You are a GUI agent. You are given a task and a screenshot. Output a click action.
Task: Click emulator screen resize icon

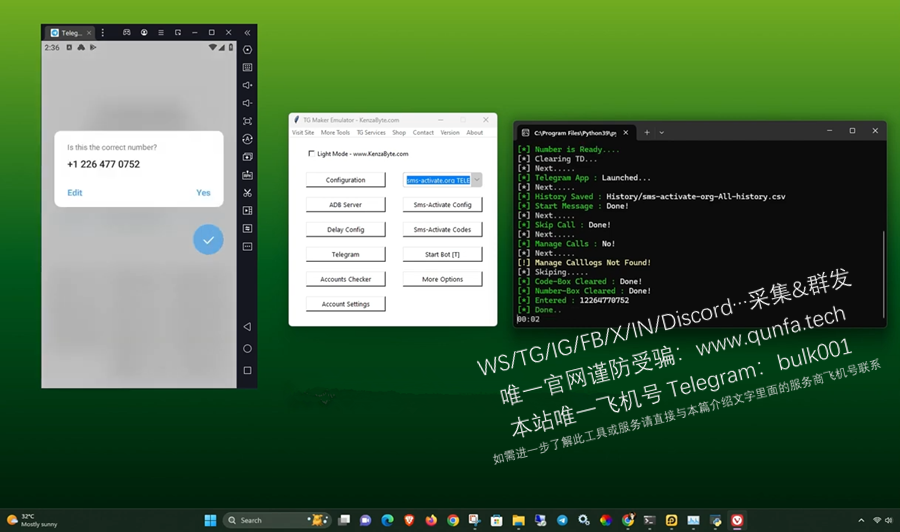[247, 121]
